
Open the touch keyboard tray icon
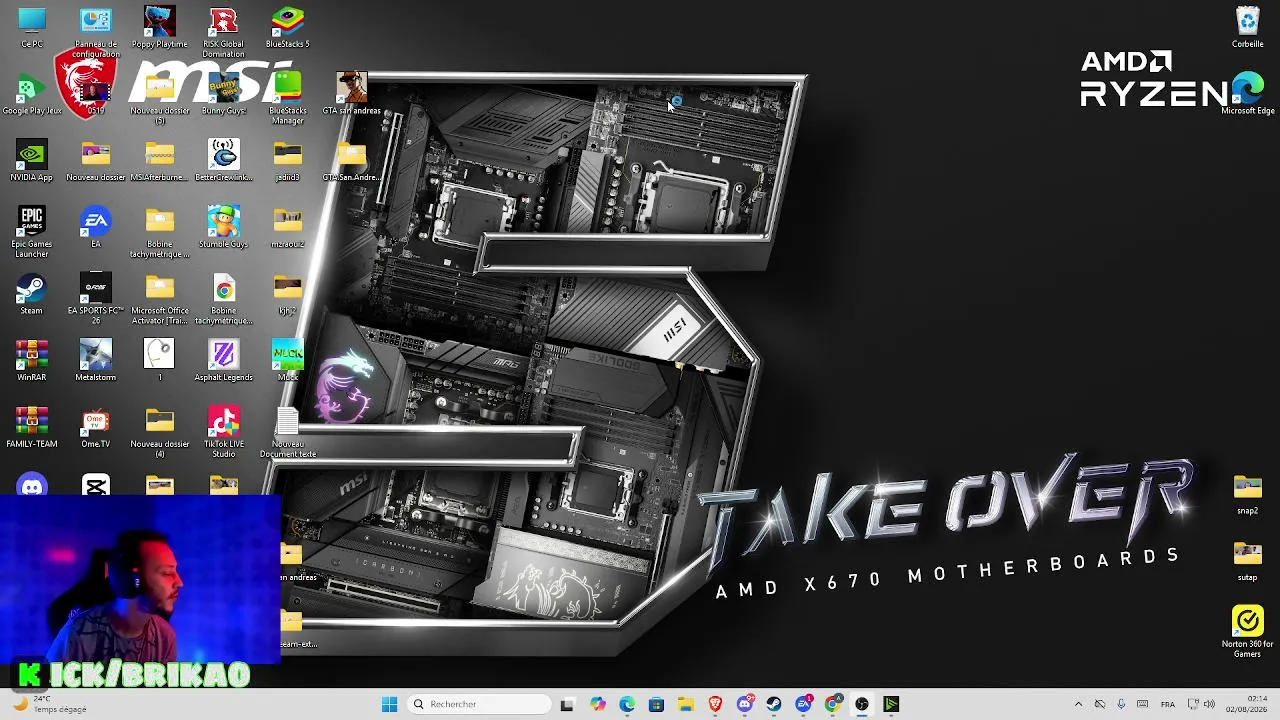pos(1142,704)
